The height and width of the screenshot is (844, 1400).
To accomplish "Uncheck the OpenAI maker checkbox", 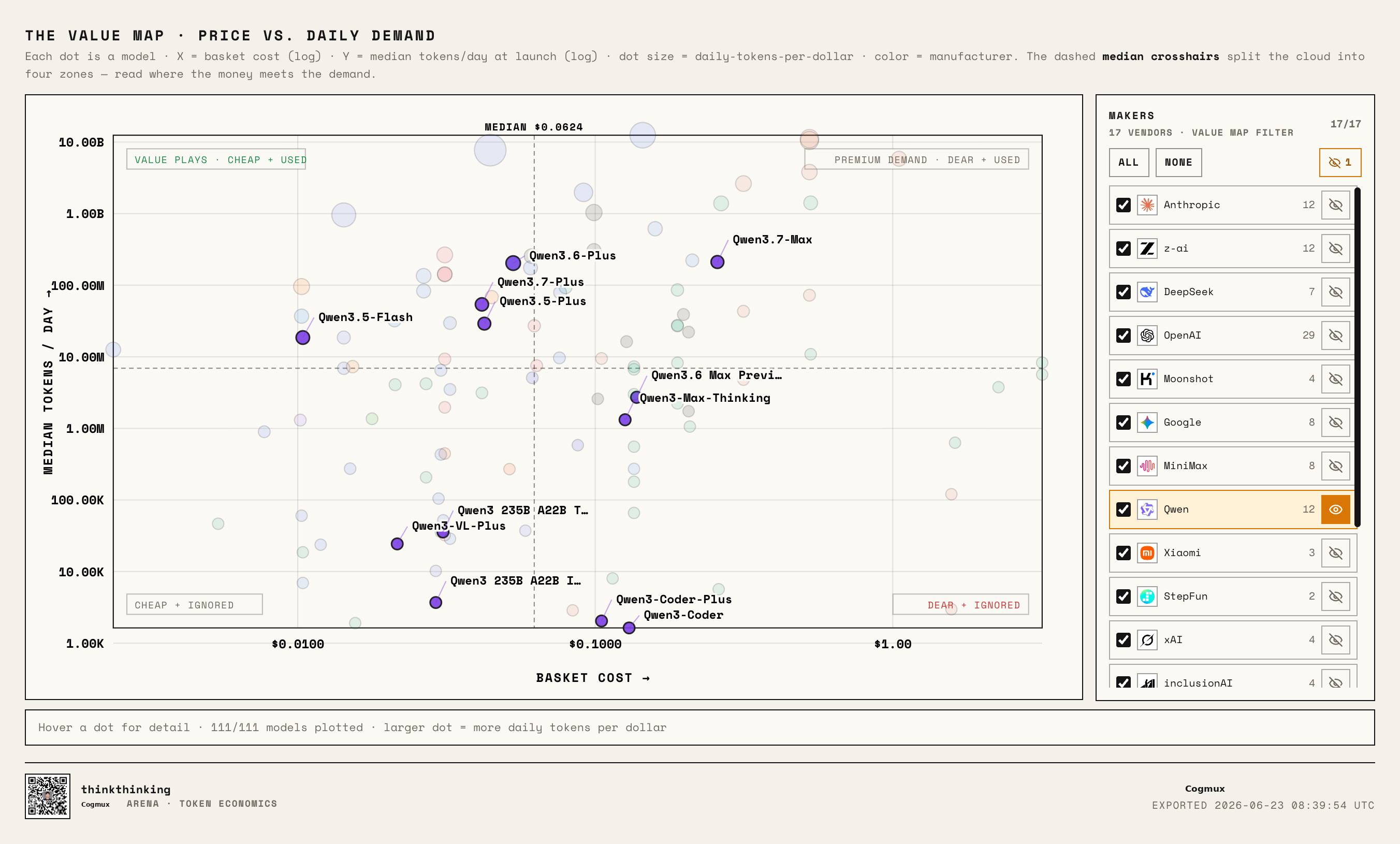I will [1124, 336].
